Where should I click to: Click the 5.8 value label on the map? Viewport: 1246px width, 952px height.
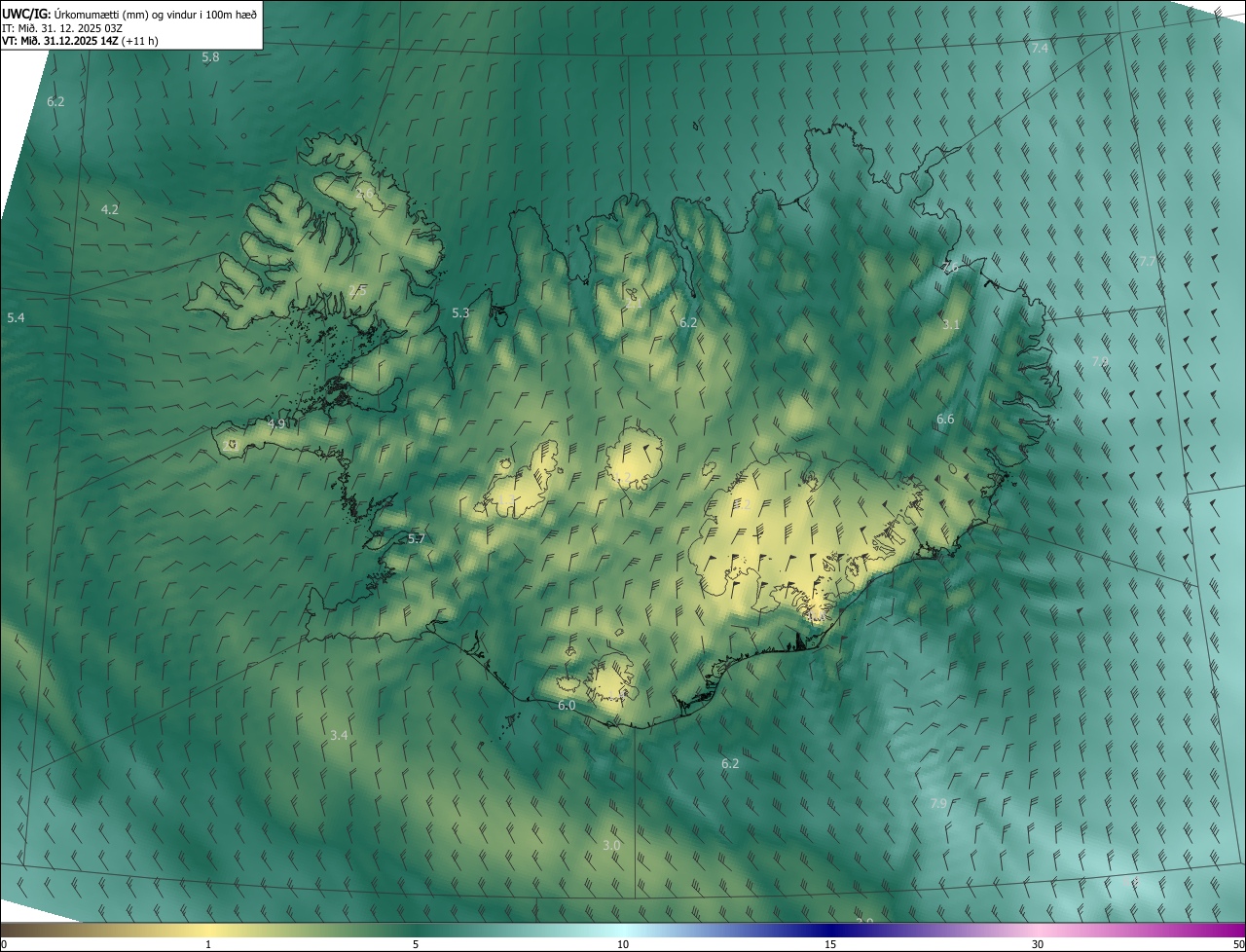pos(210,57)
